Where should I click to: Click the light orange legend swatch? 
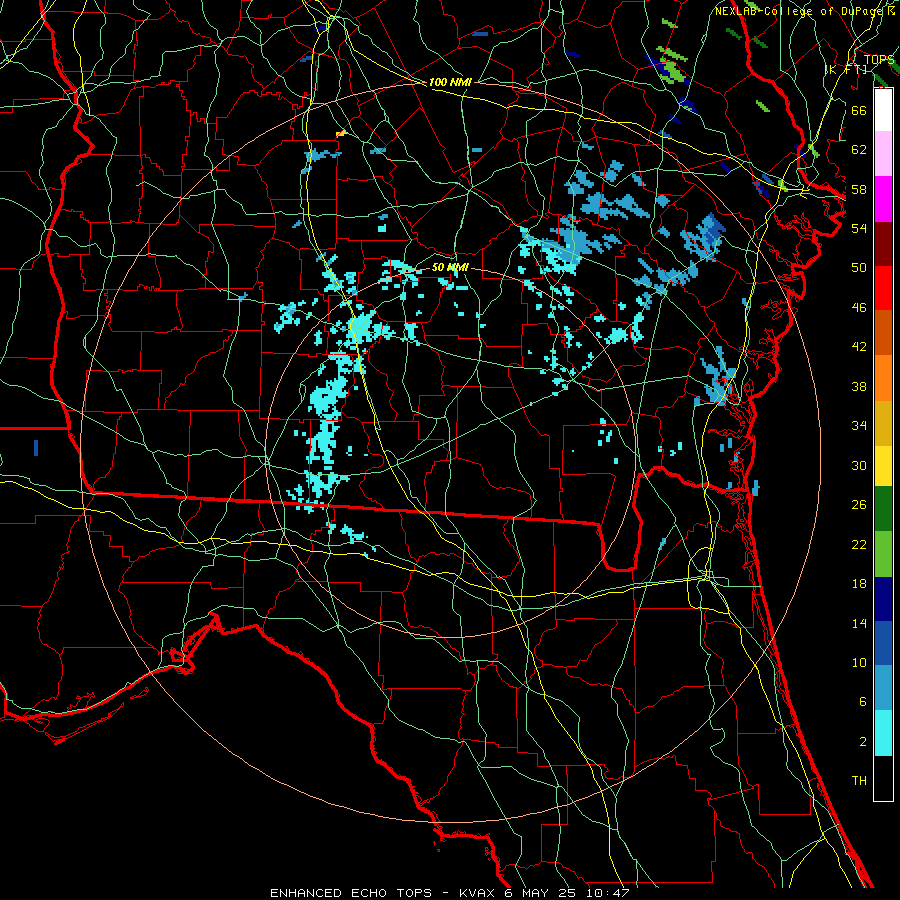click(883, 378)
